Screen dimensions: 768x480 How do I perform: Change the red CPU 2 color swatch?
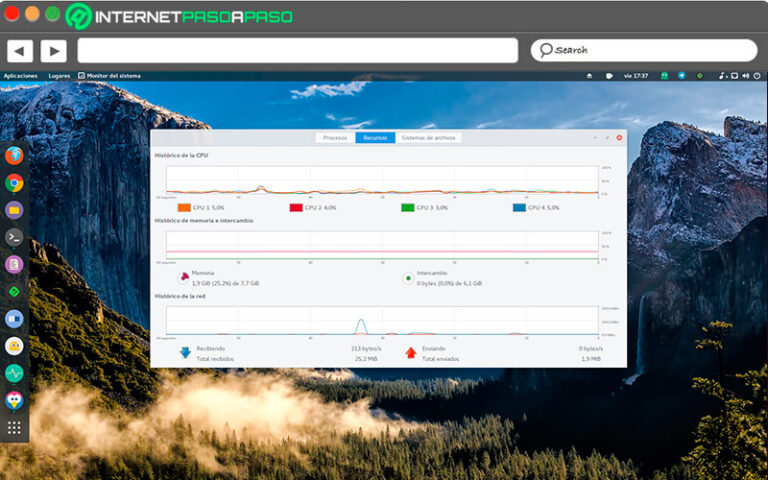pos(296,208)
